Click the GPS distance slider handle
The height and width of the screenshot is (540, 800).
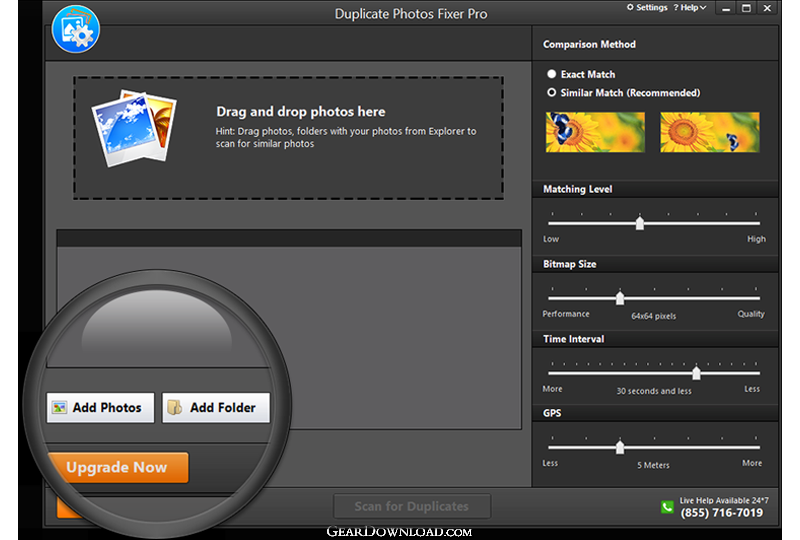pyautogui.click(x=620, y=447)
